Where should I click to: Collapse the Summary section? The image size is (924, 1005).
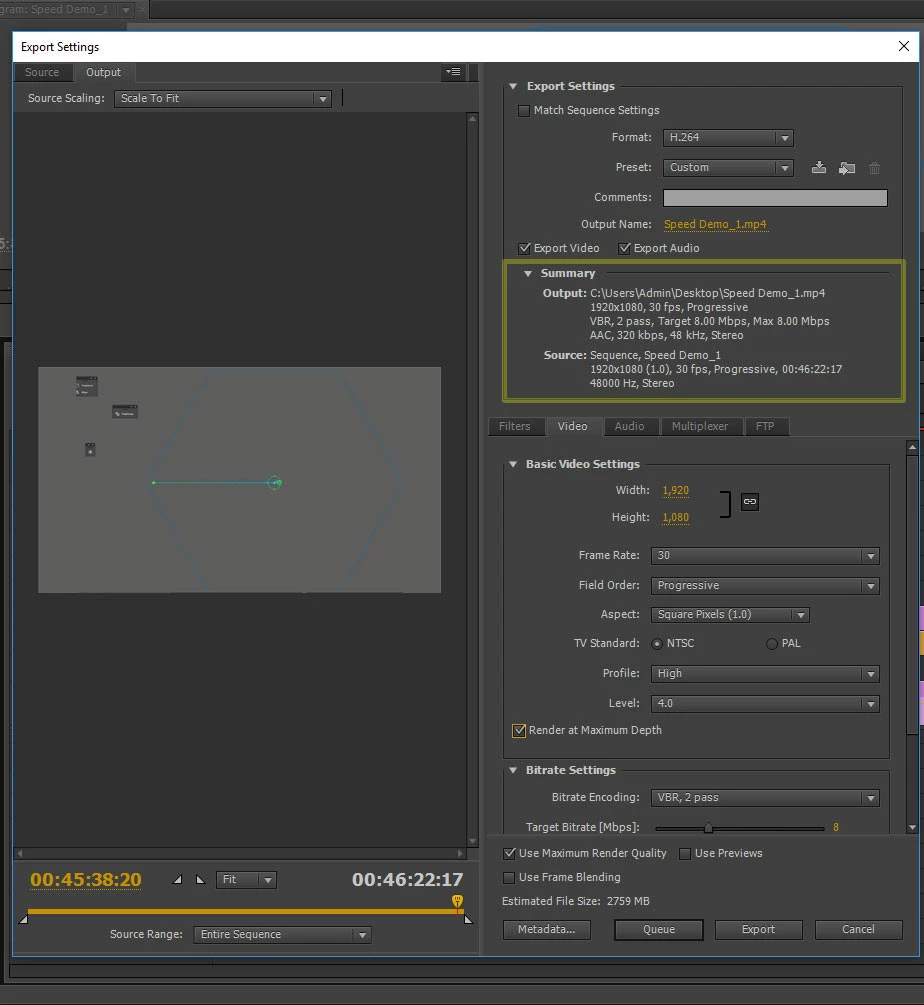[x=527, y=274]
